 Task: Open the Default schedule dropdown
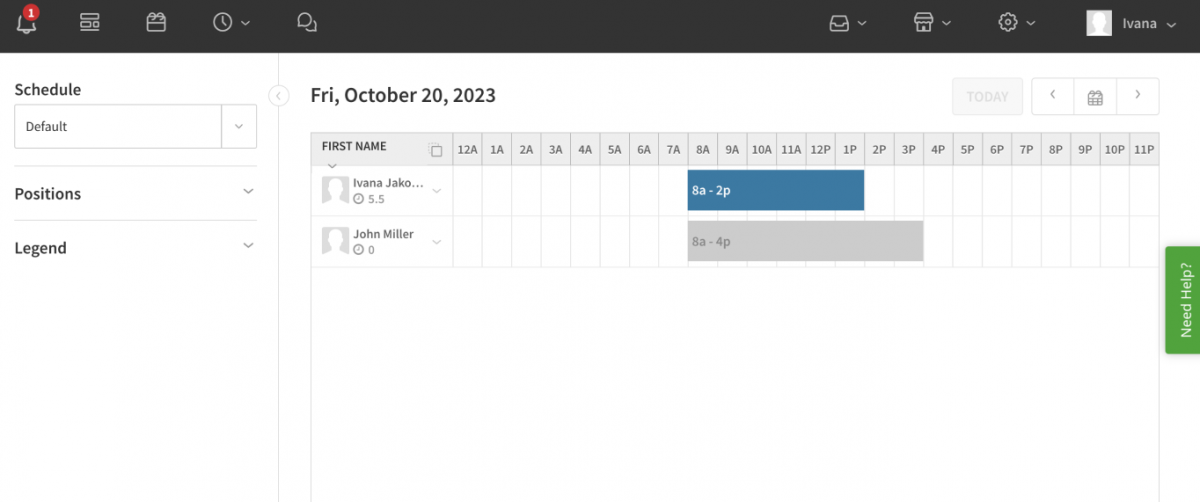(135, 127)
